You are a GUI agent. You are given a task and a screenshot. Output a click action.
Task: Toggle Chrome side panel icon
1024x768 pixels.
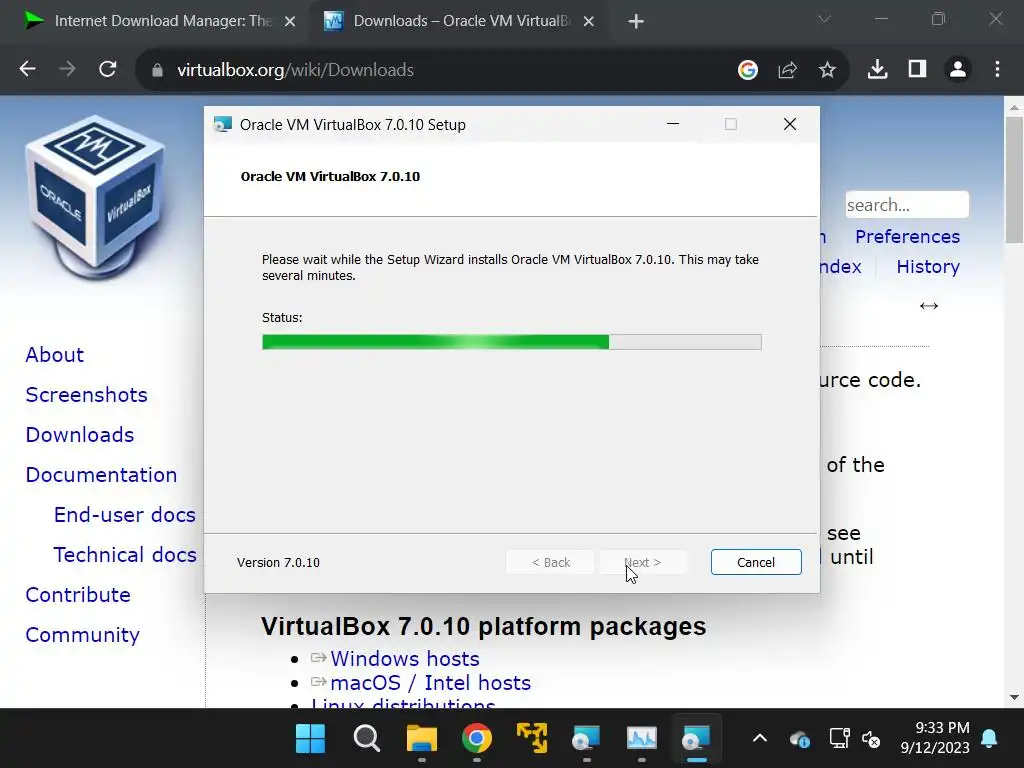[918, 69]
